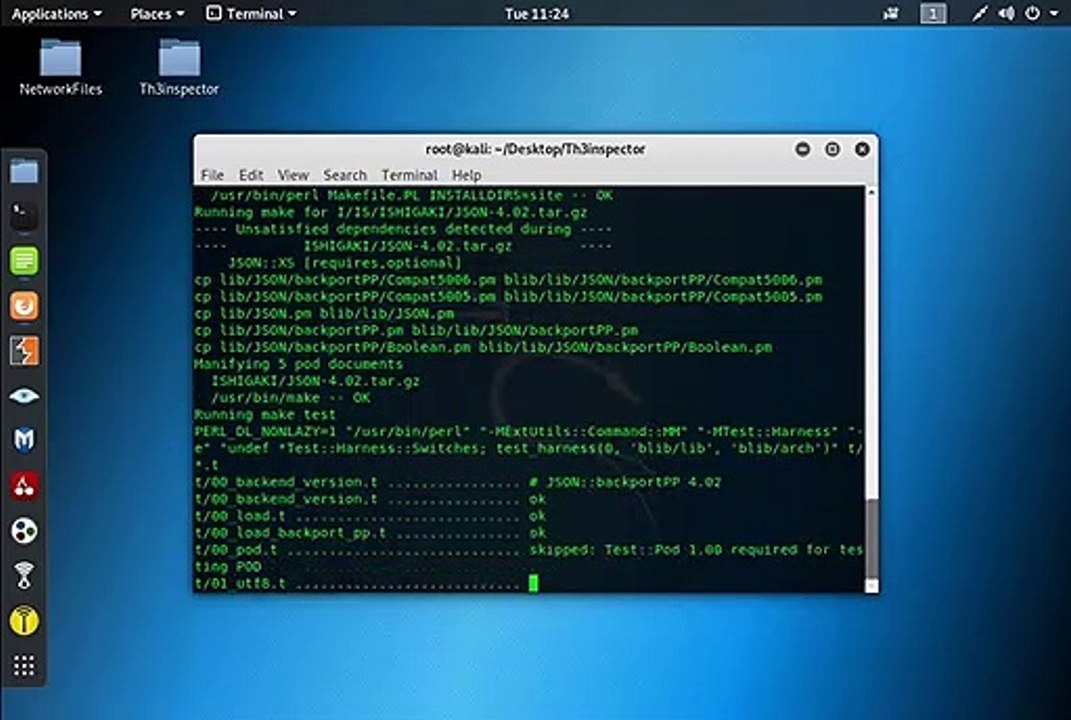
Task: Click the "t/00_load_backport_pp.t" line
Action: (x=370, y=533)
